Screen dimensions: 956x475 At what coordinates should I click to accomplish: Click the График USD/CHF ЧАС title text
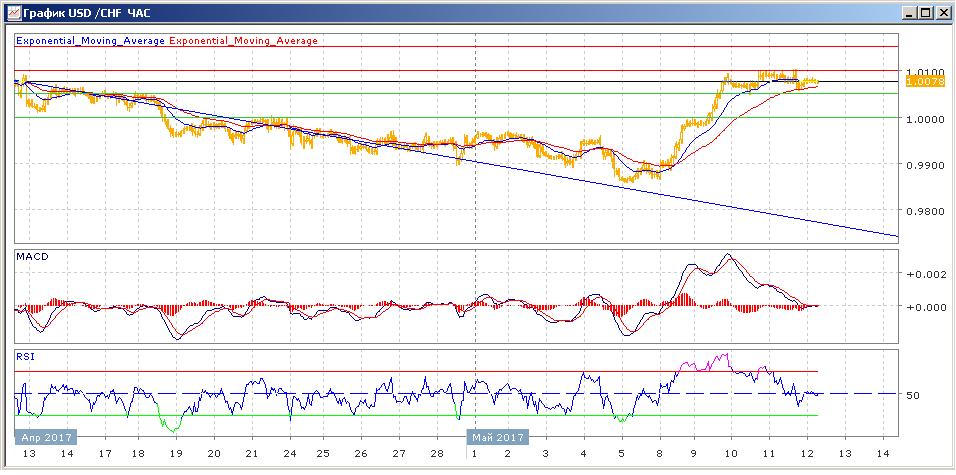pyautogui.click(x=87, y=13)
